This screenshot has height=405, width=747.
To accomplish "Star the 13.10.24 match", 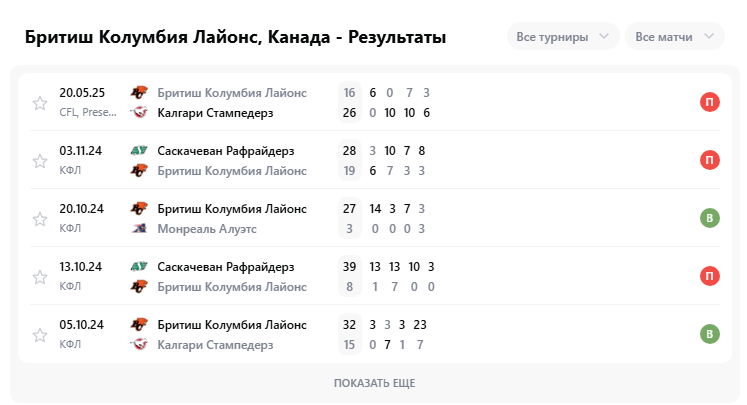I will coord(40,277).
